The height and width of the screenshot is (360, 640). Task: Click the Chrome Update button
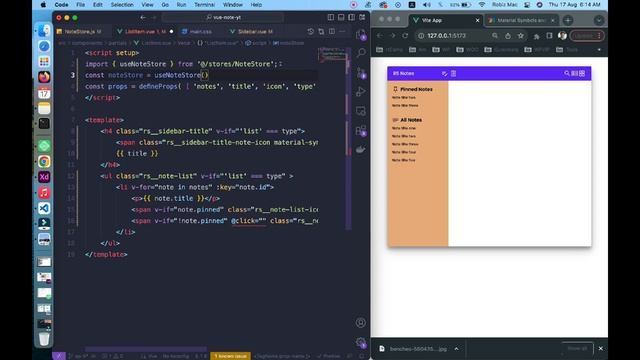587,36
